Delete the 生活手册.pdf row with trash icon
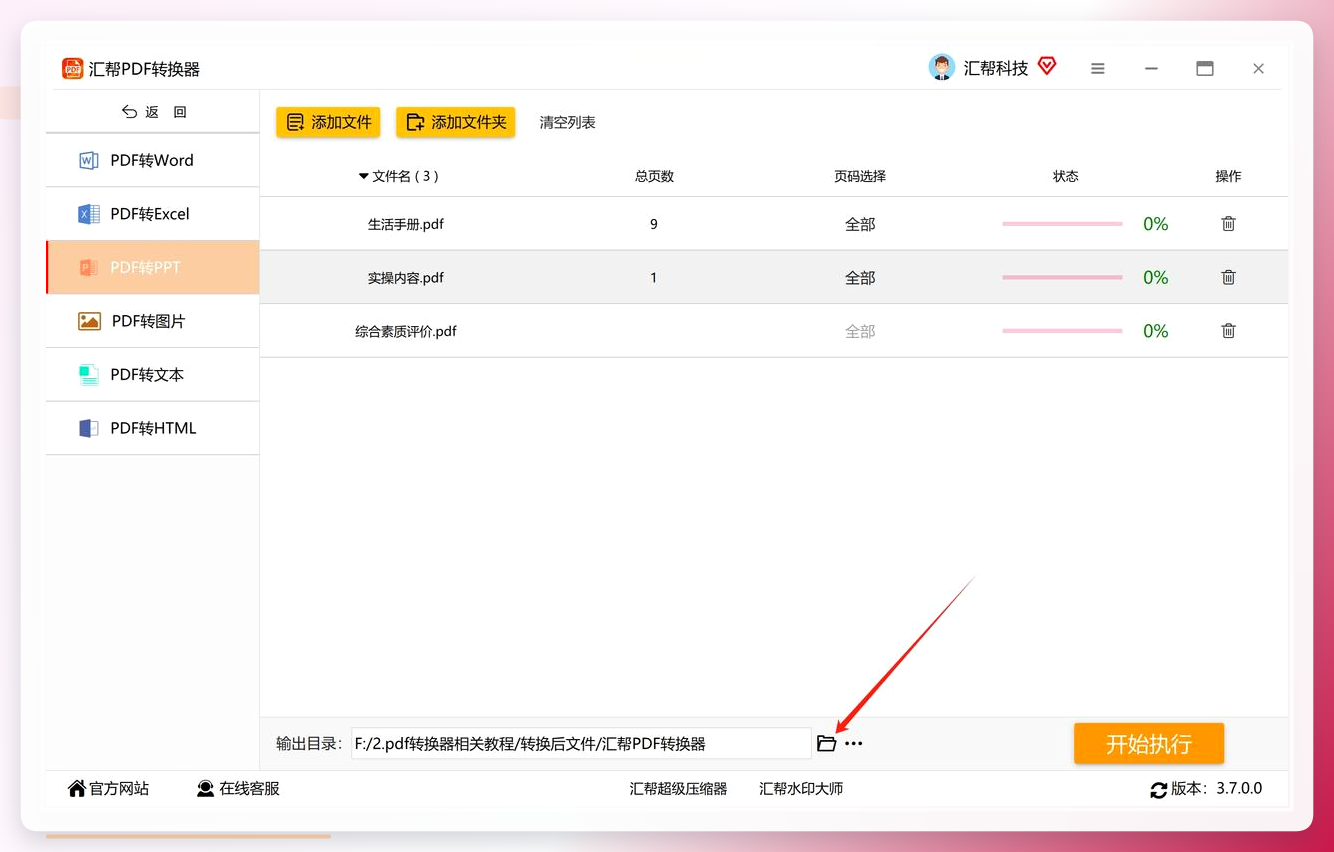The height and width of the screenshot is (852, 1334). (1228, 224)
